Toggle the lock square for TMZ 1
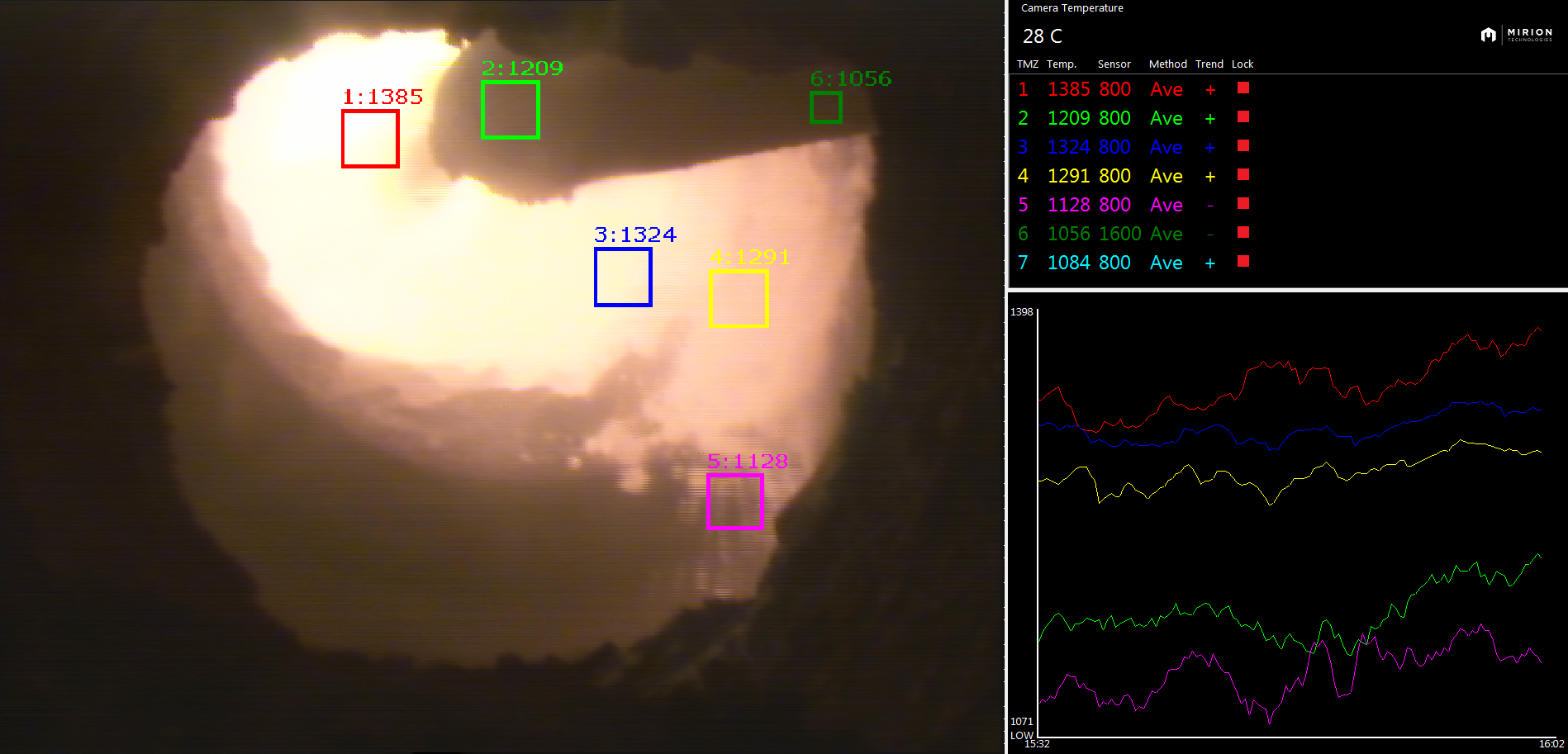The width and height of the screenshot is (1568, 754). point(1243,88)
